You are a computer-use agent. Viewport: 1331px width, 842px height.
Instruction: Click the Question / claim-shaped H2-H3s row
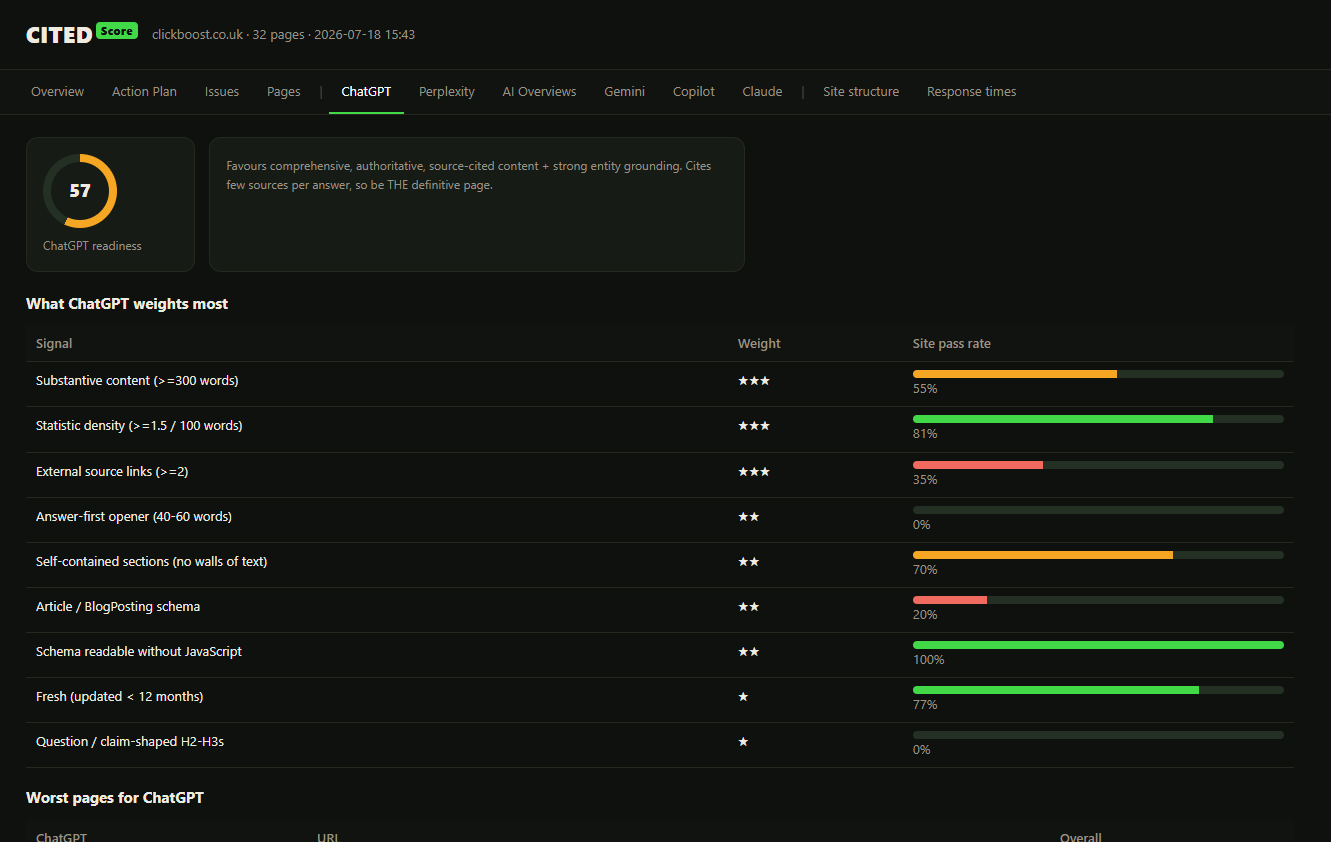[660, 745]
